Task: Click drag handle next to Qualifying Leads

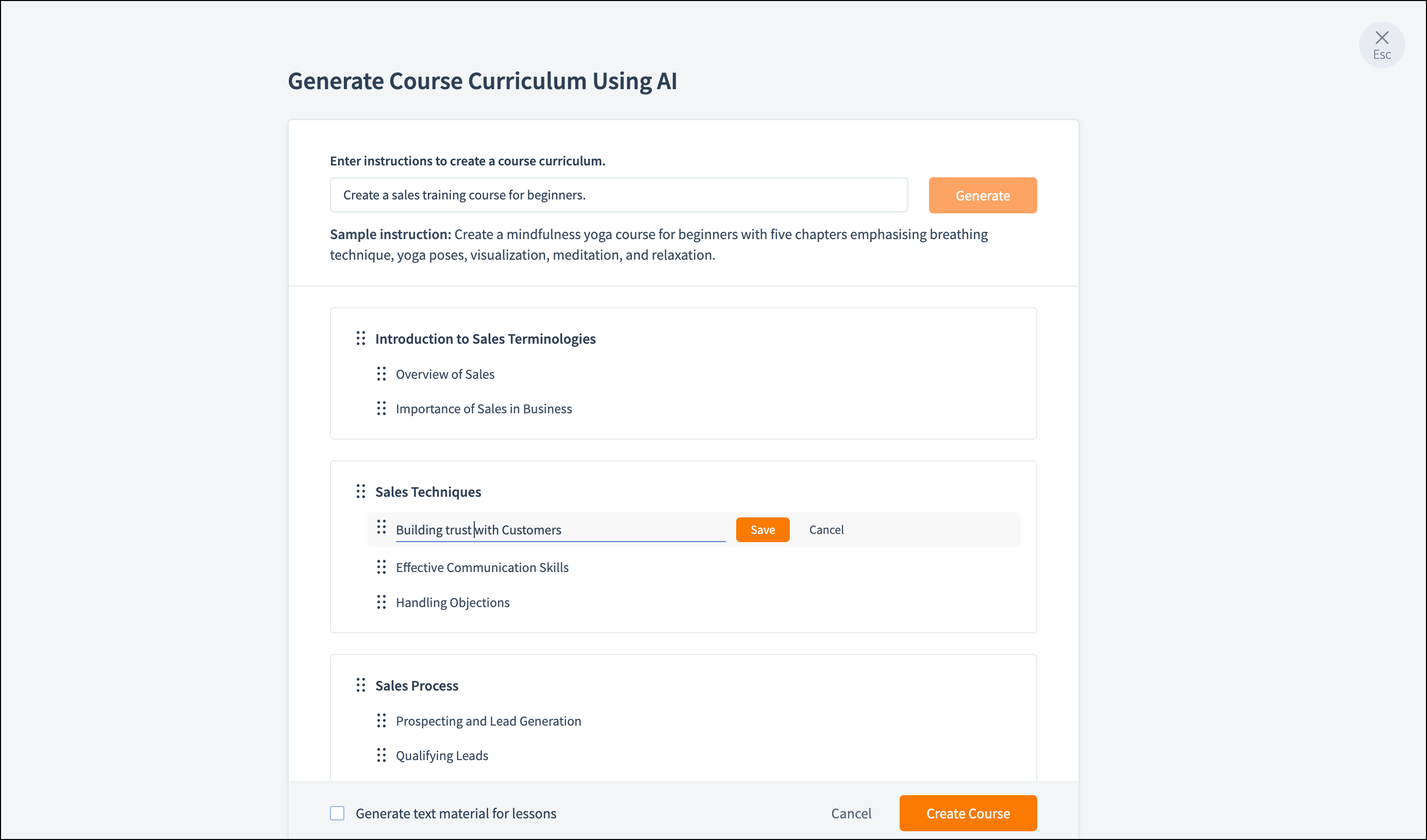Action: [x=381, y=755]
